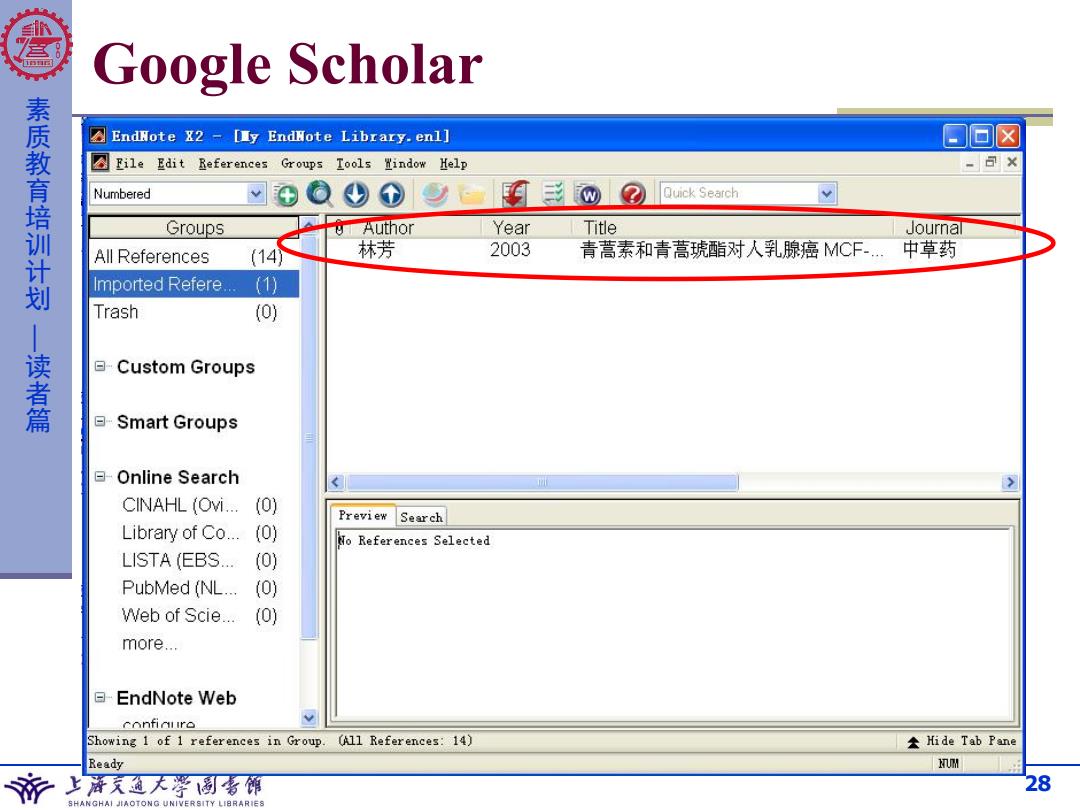
Task: Open the References menu
Action: [x=233, y=163]
